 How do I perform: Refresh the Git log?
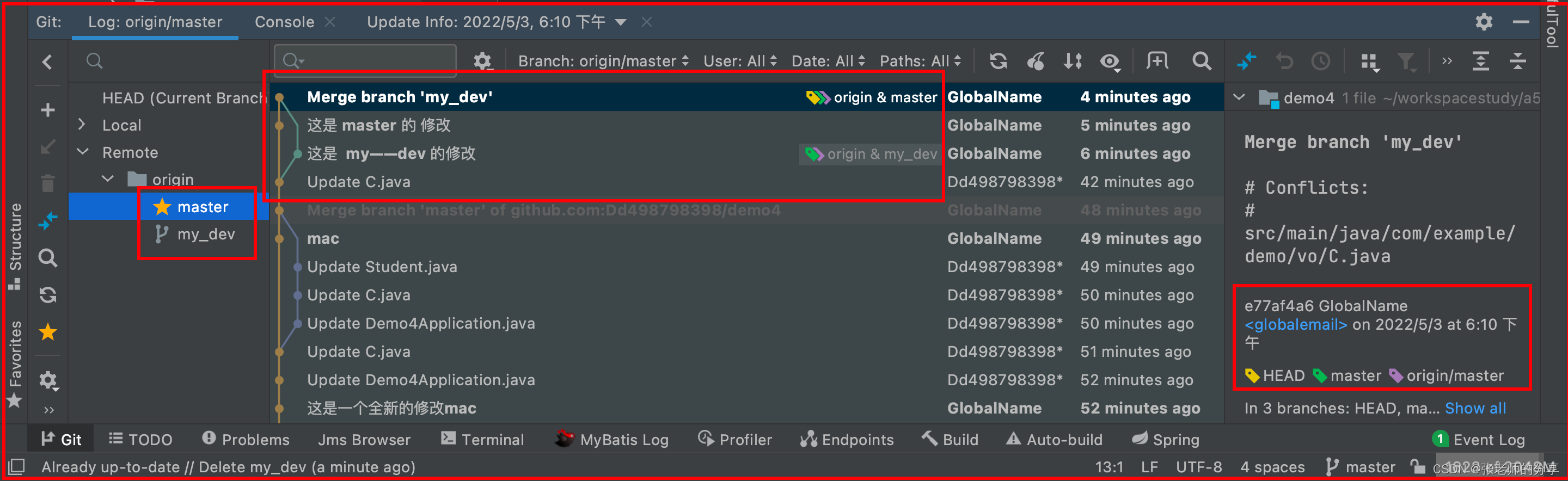click(x=999, y=61)
